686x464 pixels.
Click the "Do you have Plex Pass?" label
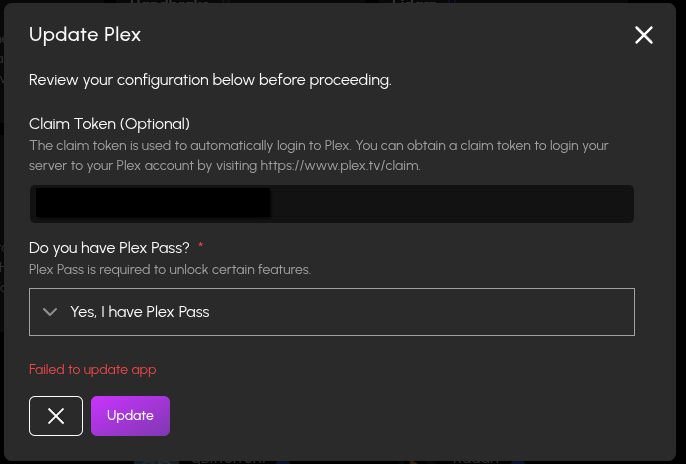pos(109,247)
